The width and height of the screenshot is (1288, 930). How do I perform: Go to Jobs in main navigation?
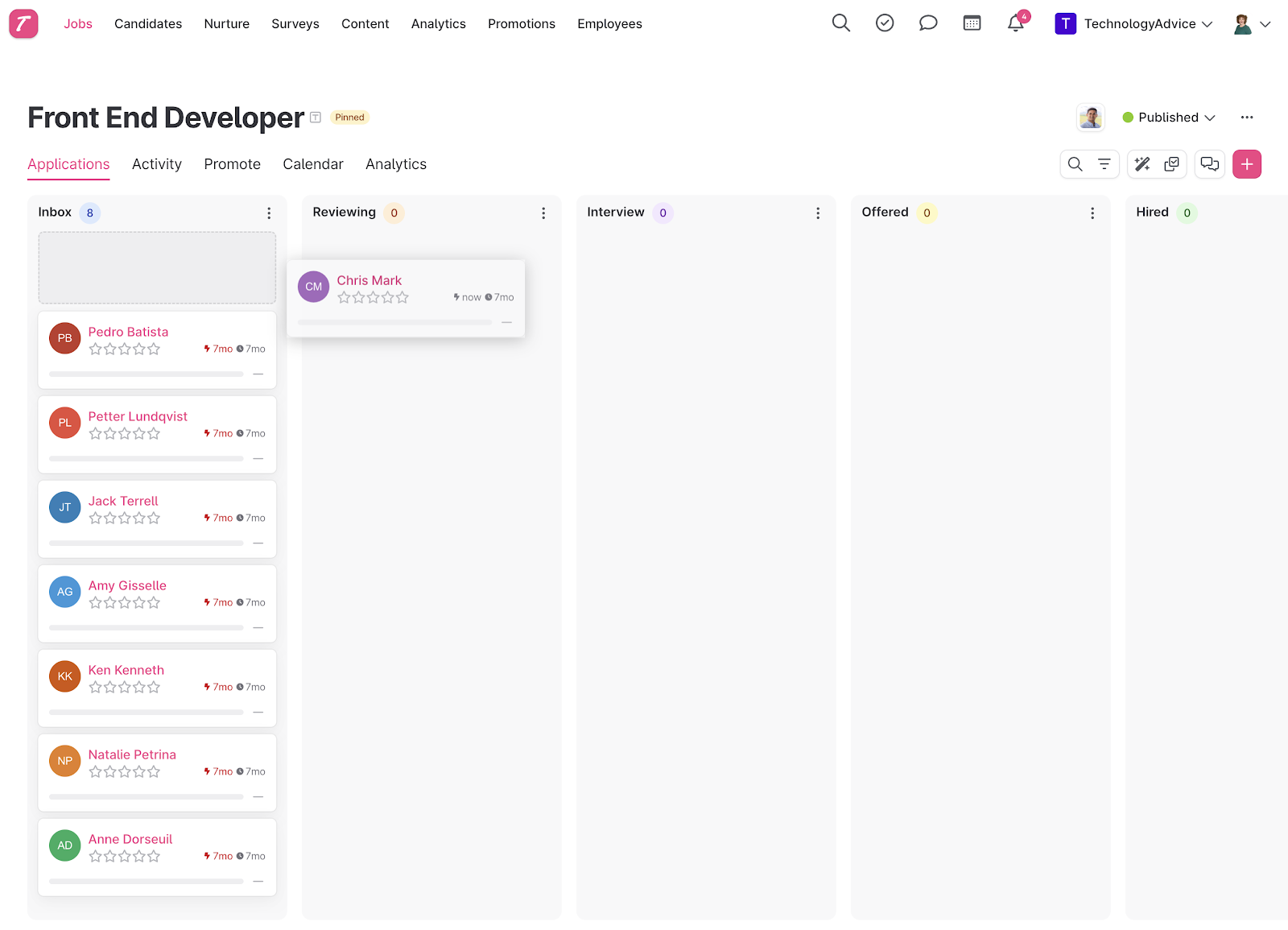[x=78, y=23]
